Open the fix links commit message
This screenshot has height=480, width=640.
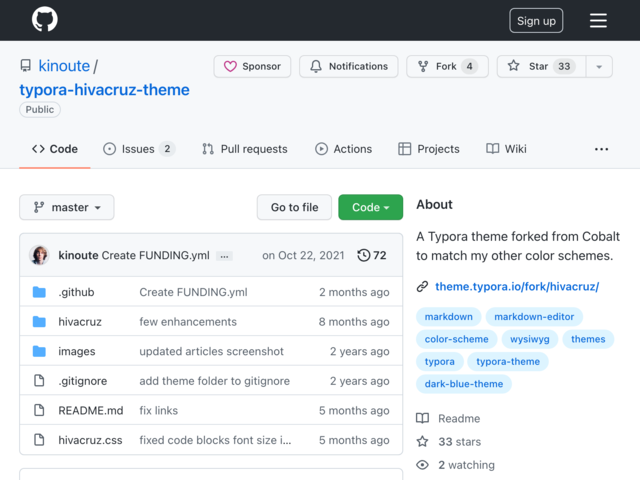[159, 411]
